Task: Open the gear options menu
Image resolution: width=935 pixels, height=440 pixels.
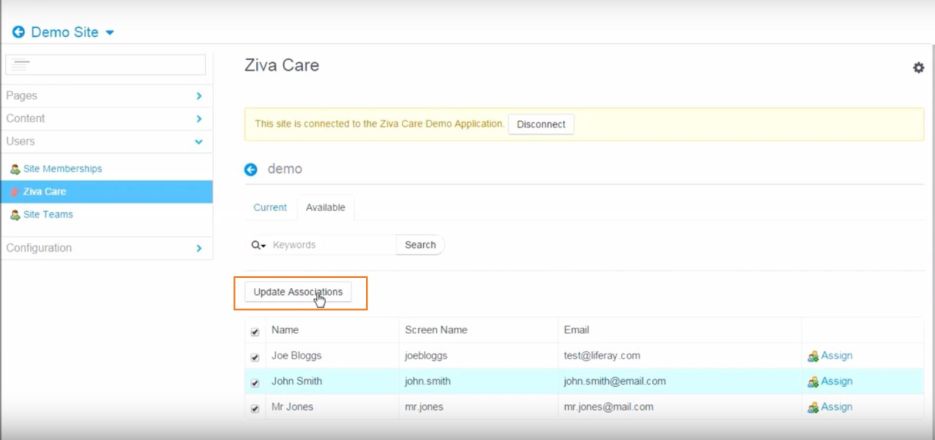Action: click(x=918, y=67)
